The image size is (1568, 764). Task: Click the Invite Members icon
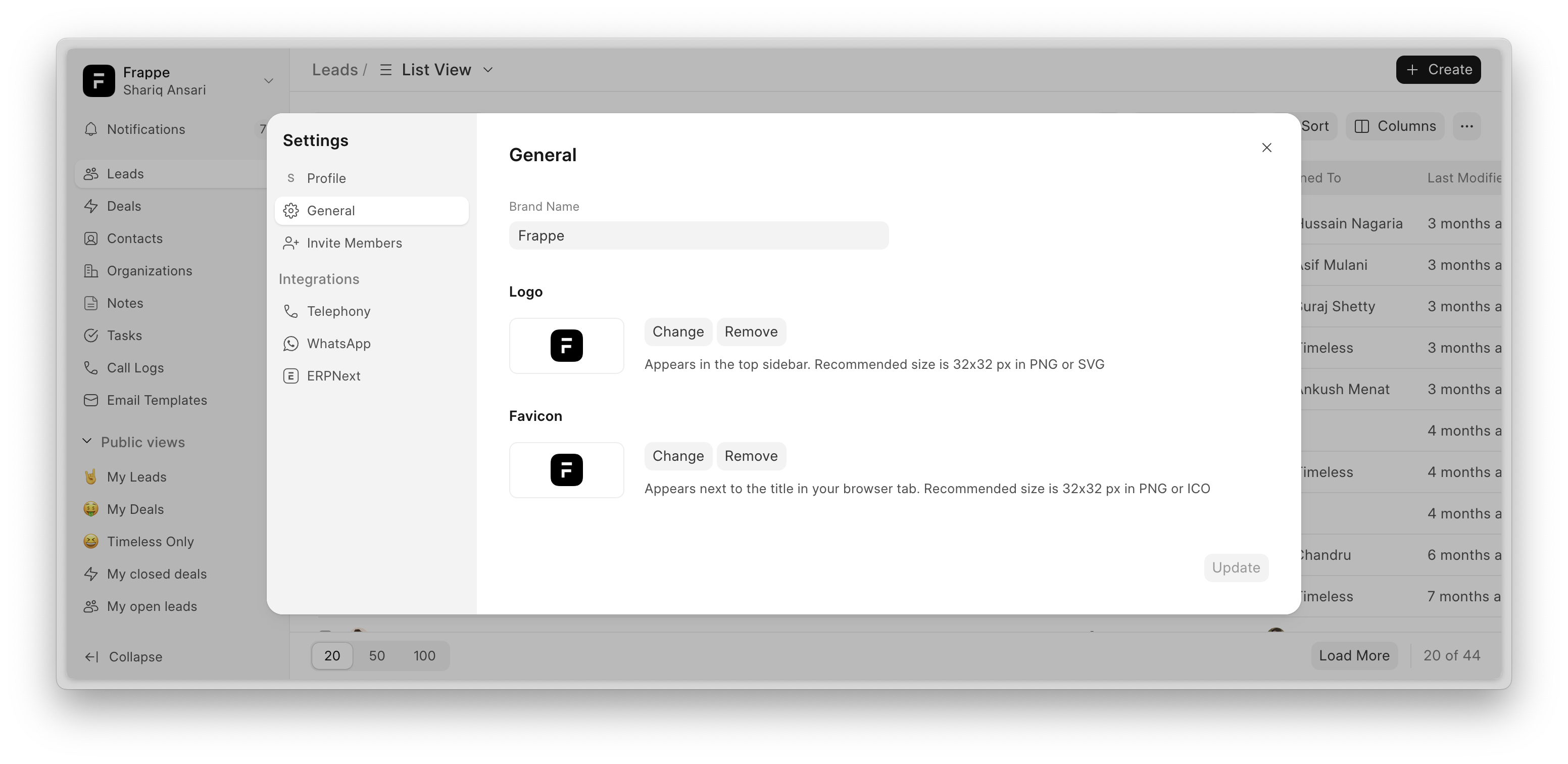290,243
